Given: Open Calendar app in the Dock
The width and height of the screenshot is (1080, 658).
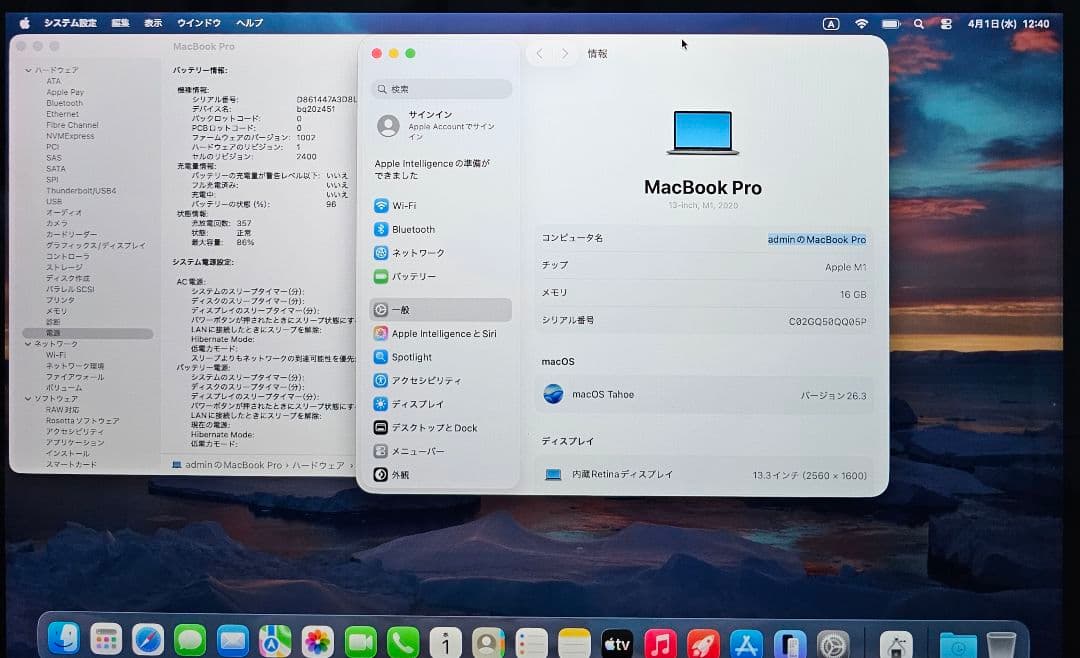Looking at the screenshot, I should (x=446, y=644).
